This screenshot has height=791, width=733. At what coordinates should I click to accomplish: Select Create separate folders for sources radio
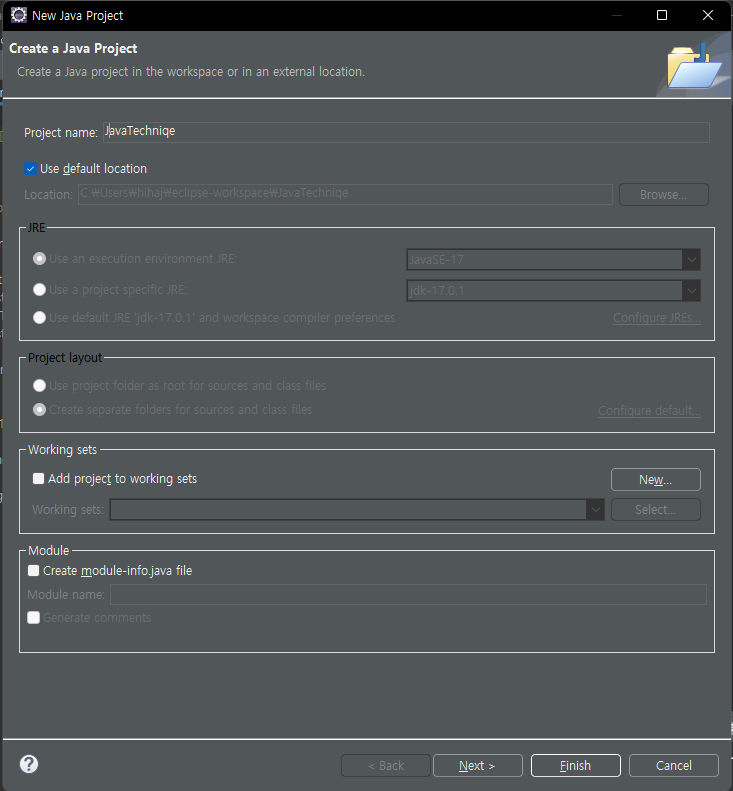click(x=39, y=410)
